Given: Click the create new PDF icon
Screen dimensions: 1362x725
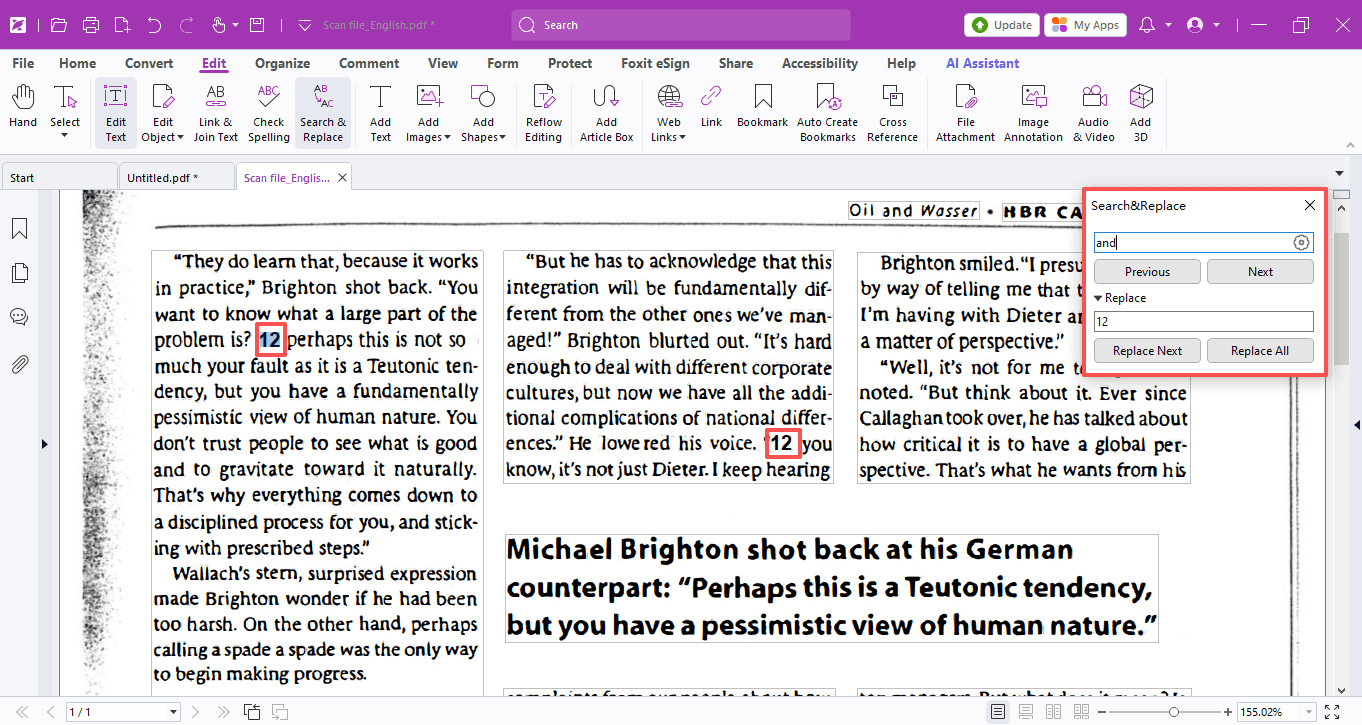Looking at the screenshot, I should [x=122, y=25].
